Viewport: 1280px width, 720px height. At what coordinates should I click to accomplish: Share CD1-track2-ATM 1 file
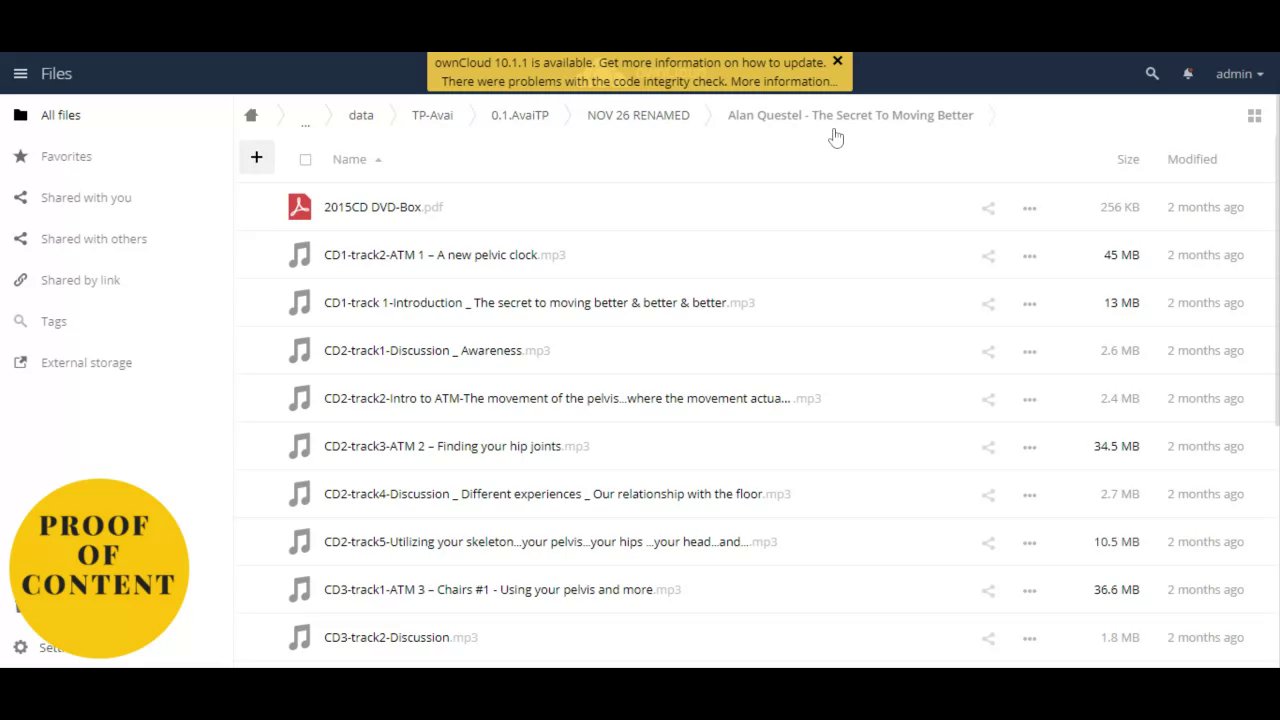pyautogui.click(x=988, y=256)
